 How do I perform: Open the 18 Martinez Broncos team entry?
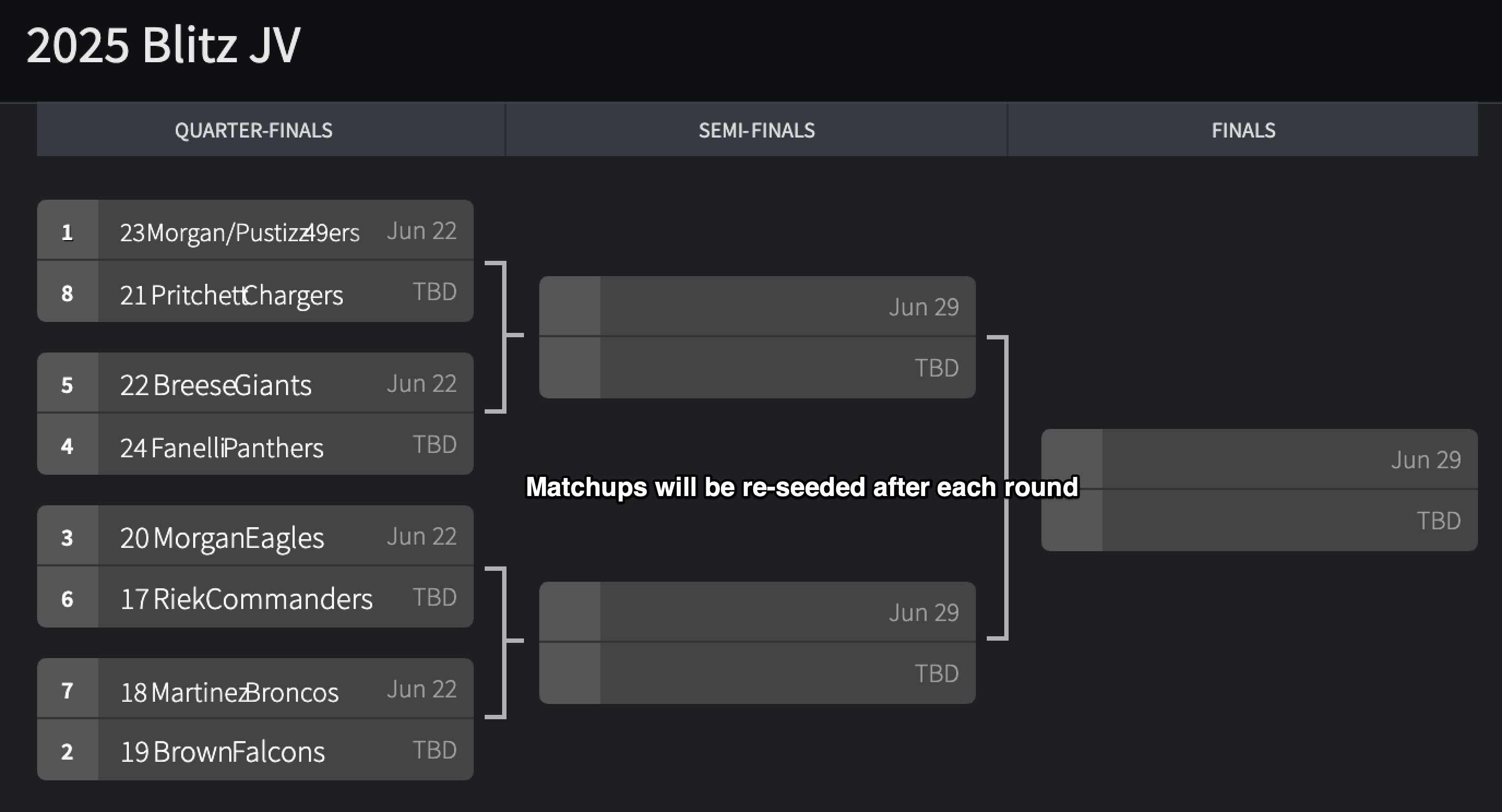coord(229,692)
